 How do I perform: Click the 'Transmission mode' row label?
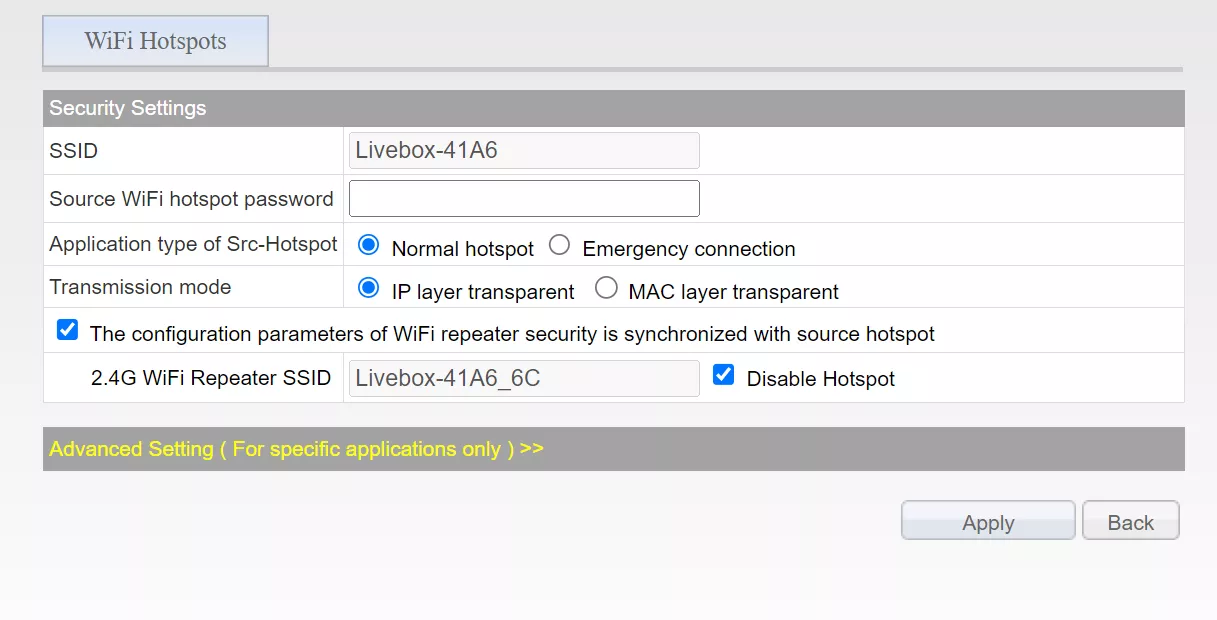click(140, 287)
